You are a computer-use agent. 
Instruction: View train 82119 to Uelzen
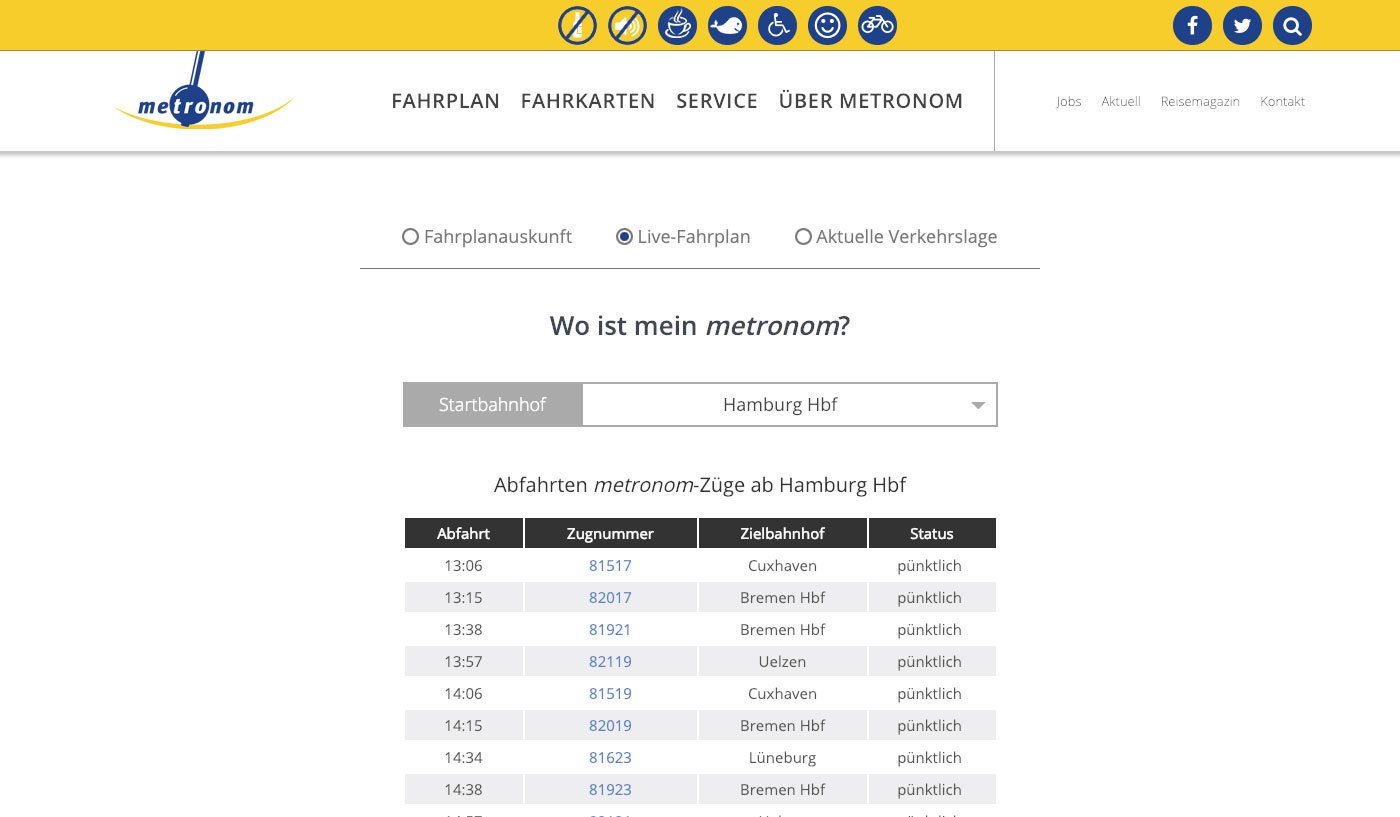[x=610, y=662]
